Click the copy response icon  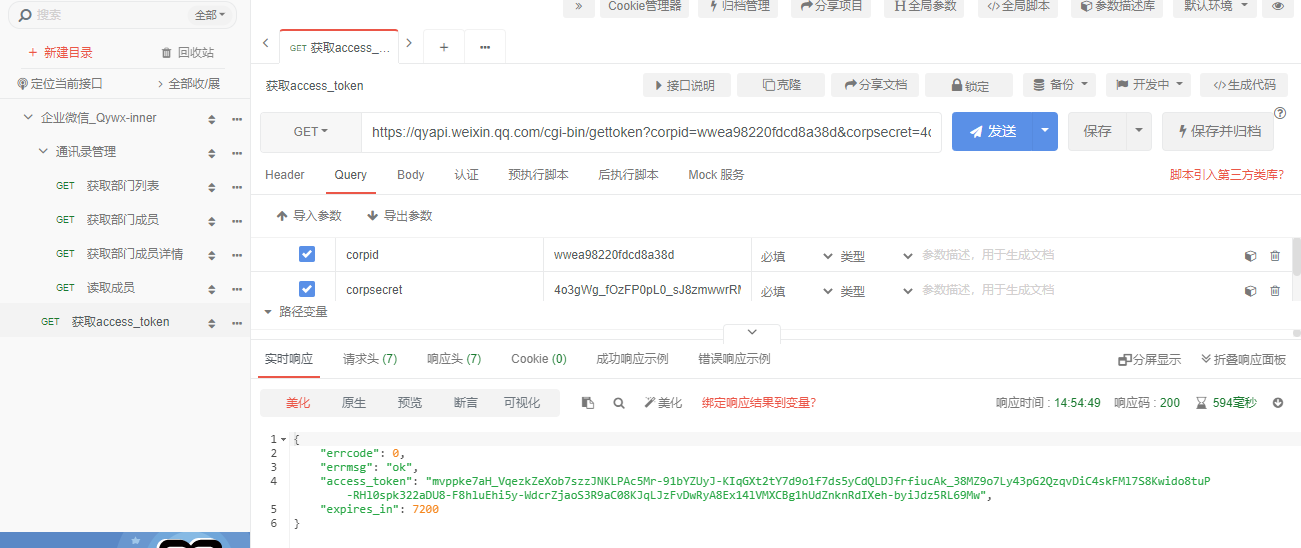[588, 403]
